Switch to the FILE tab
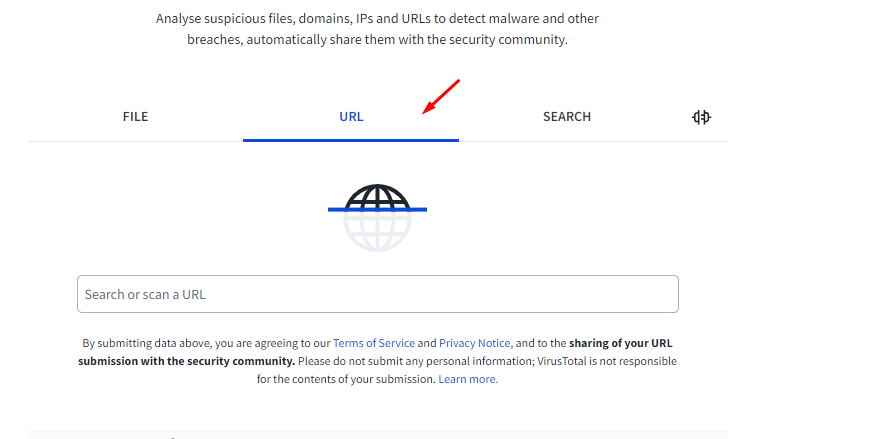The width and height of the screenshot is (888, 439). 135,117
